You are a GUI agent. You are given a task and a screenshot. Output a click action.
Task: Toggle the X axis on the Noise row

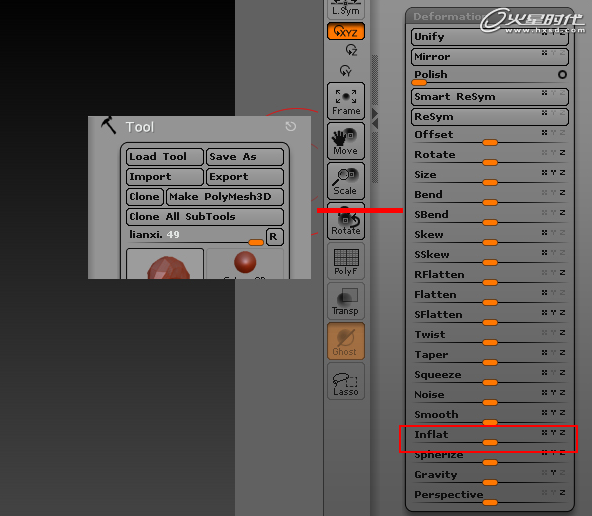tap(544, 393)
